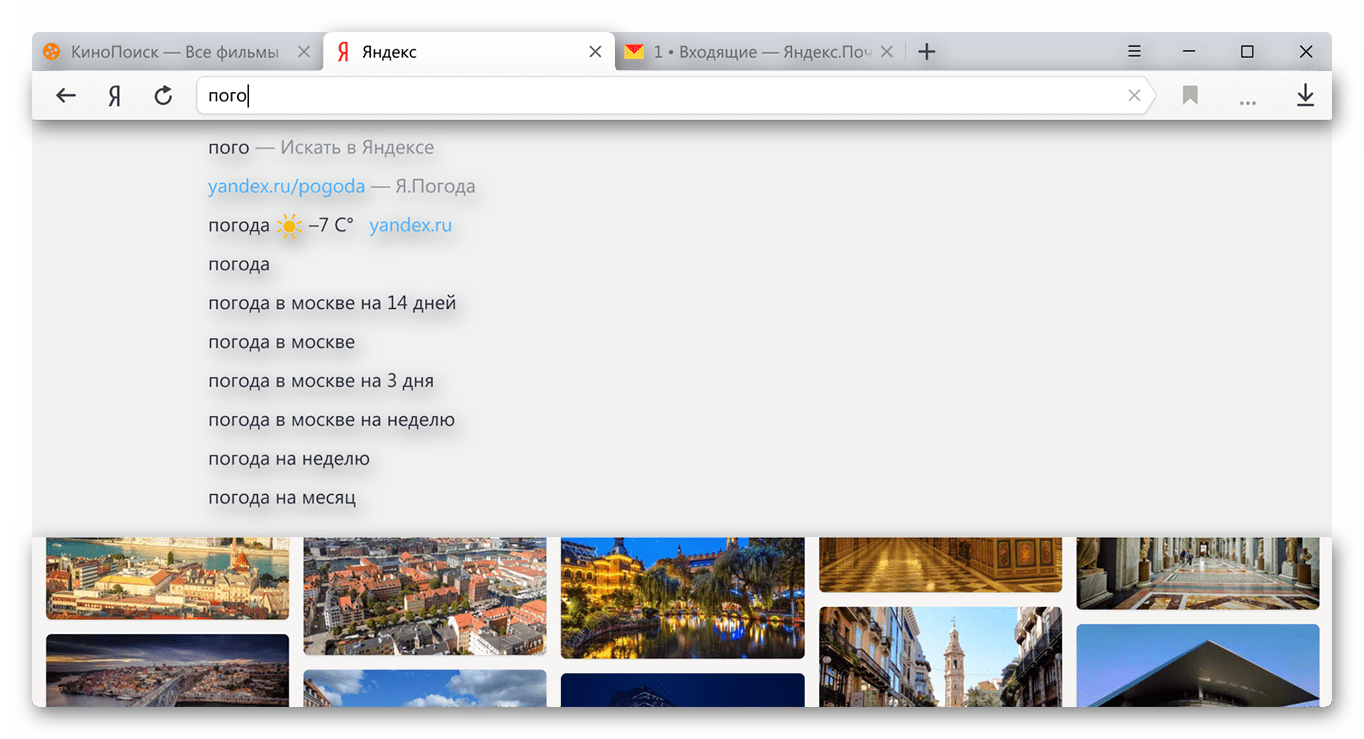The height and width of the screenshot is (739, 1364).
Task: Switch to the Яндекс.Почта inbox tab
Action: pyautogui.click(x=750, y=52)
